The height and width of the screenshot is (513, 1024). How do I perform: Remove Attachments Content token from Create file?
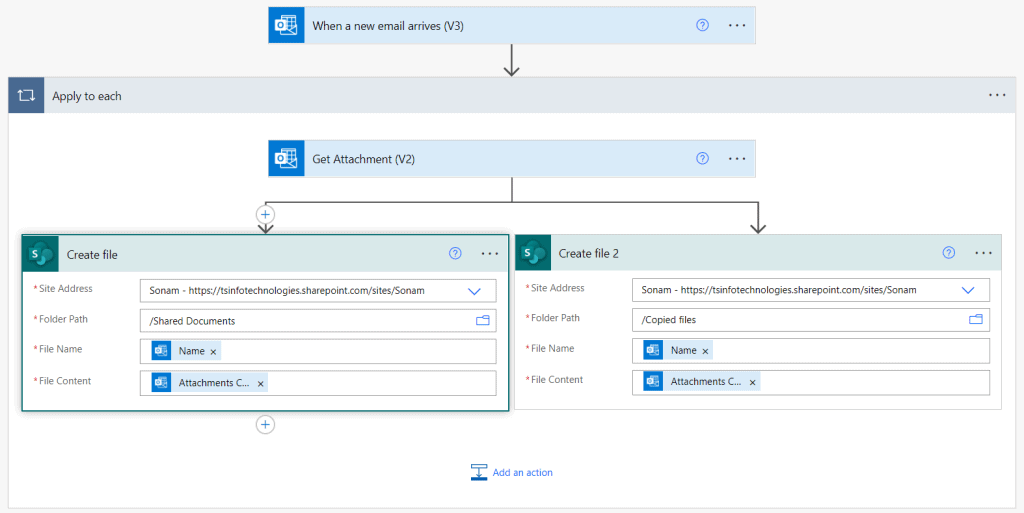coord(261,383)
